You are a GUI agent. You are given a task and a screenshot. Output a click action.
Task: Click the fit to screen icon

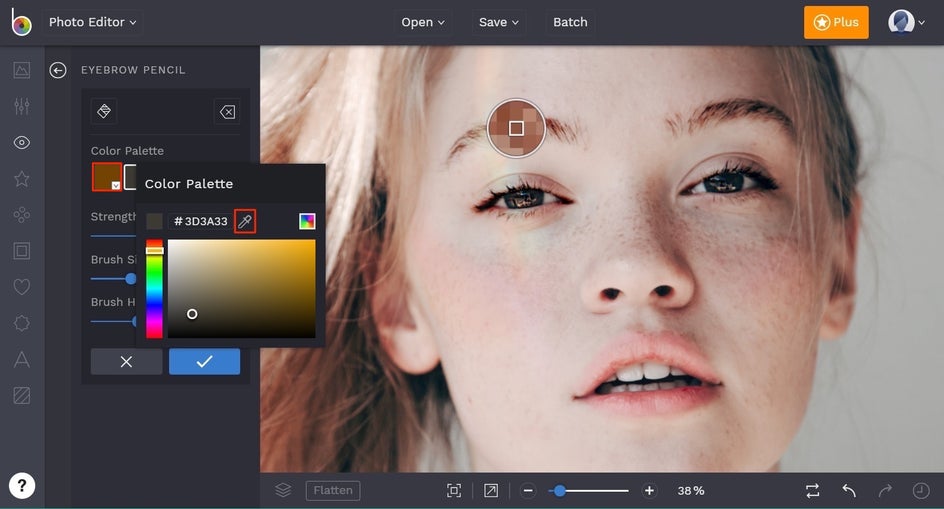pos(454,491)
